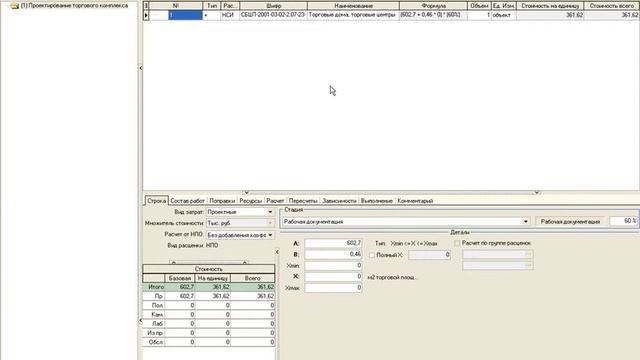Click the Тип column header
Image resolution: width=640 pixels, height=360 pixels.
coord(212,6)
